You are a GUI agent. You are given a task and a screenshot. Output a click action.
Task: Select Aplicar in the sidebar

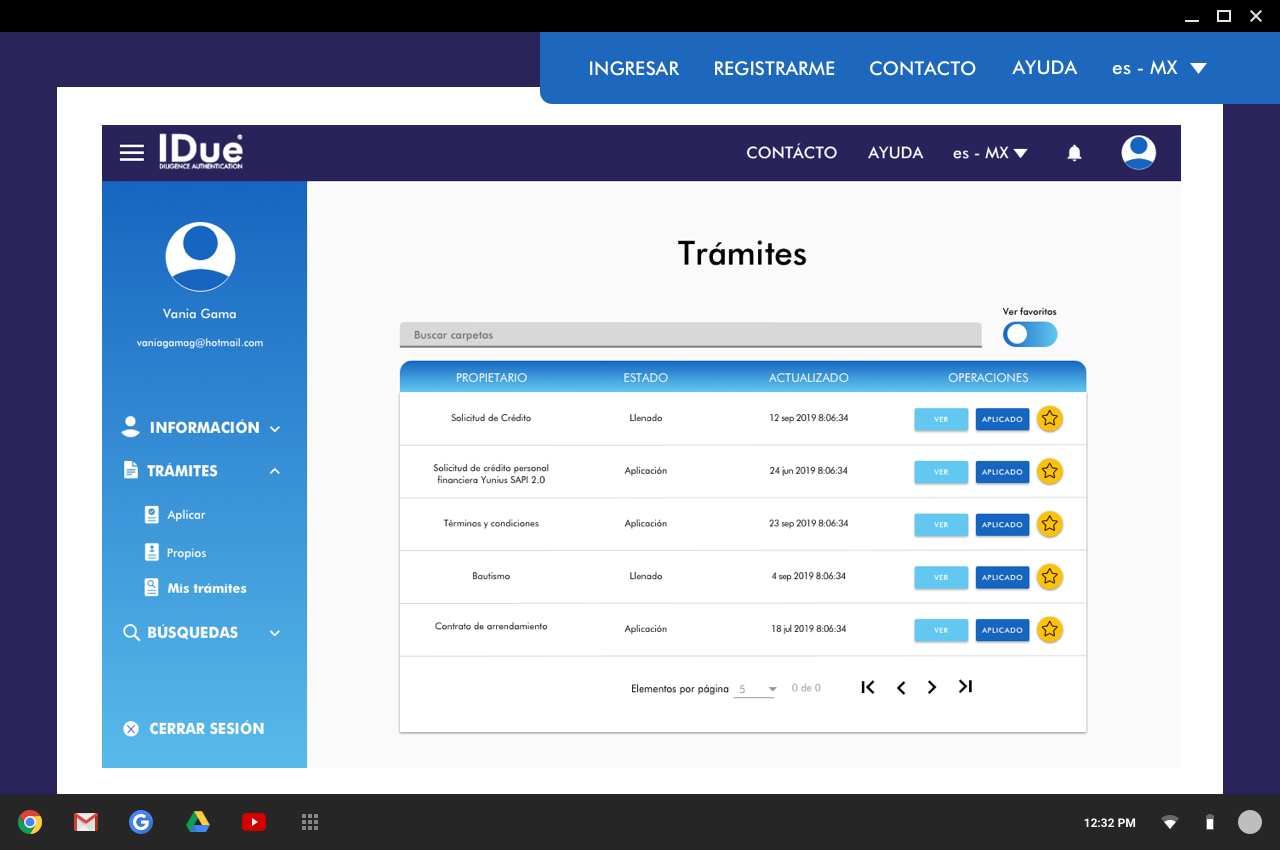(x=186, y=515)
